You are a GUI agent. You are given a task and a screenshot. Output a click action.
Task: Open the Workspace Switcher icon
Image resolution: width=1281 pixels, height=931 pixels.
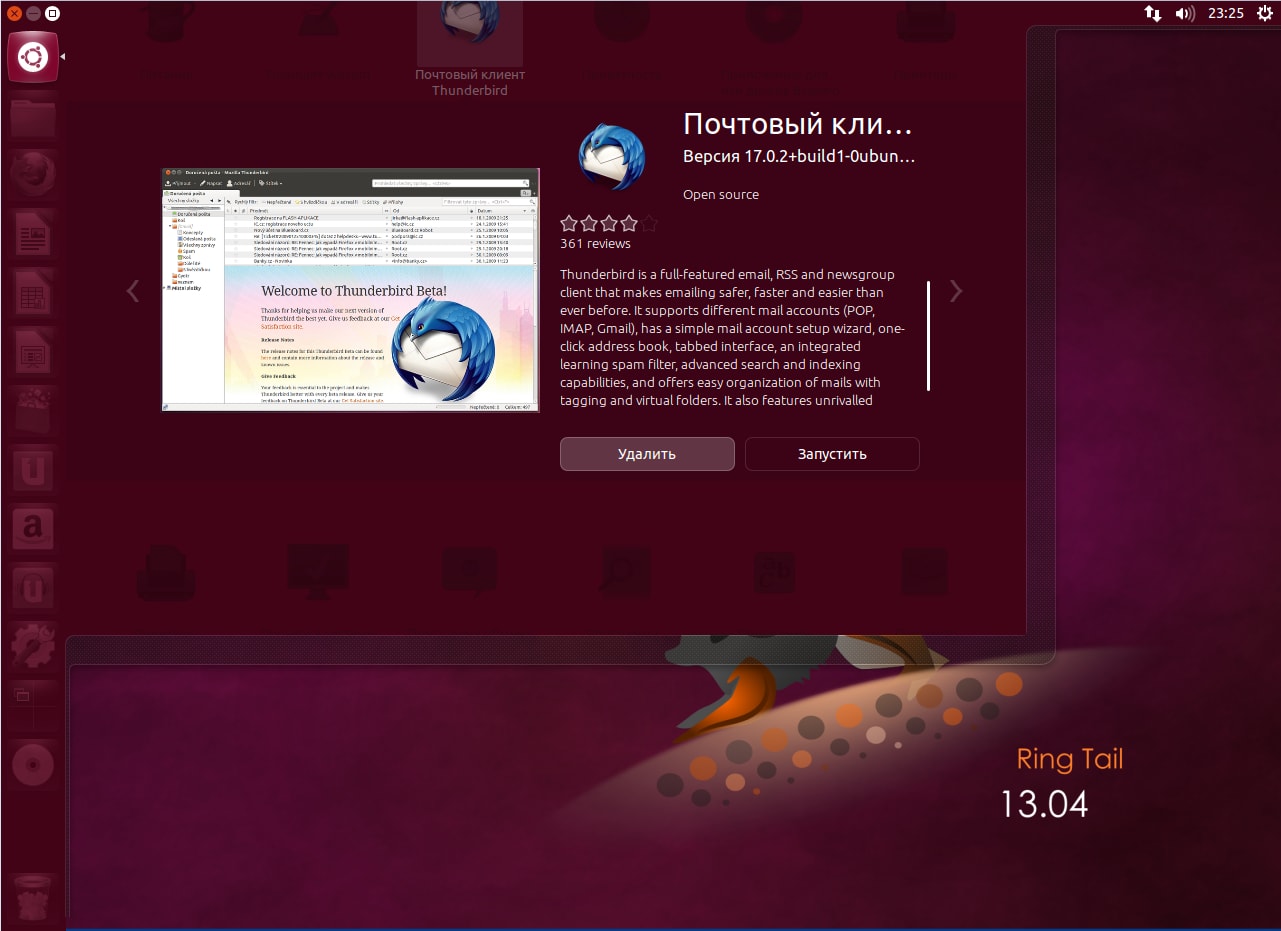pos(32,706)
